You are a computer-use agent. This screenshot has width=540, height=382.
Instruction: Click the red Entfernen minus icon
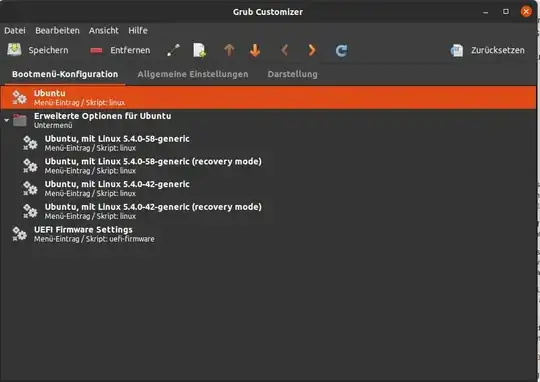pyautogui.click(x=96, y=51)
